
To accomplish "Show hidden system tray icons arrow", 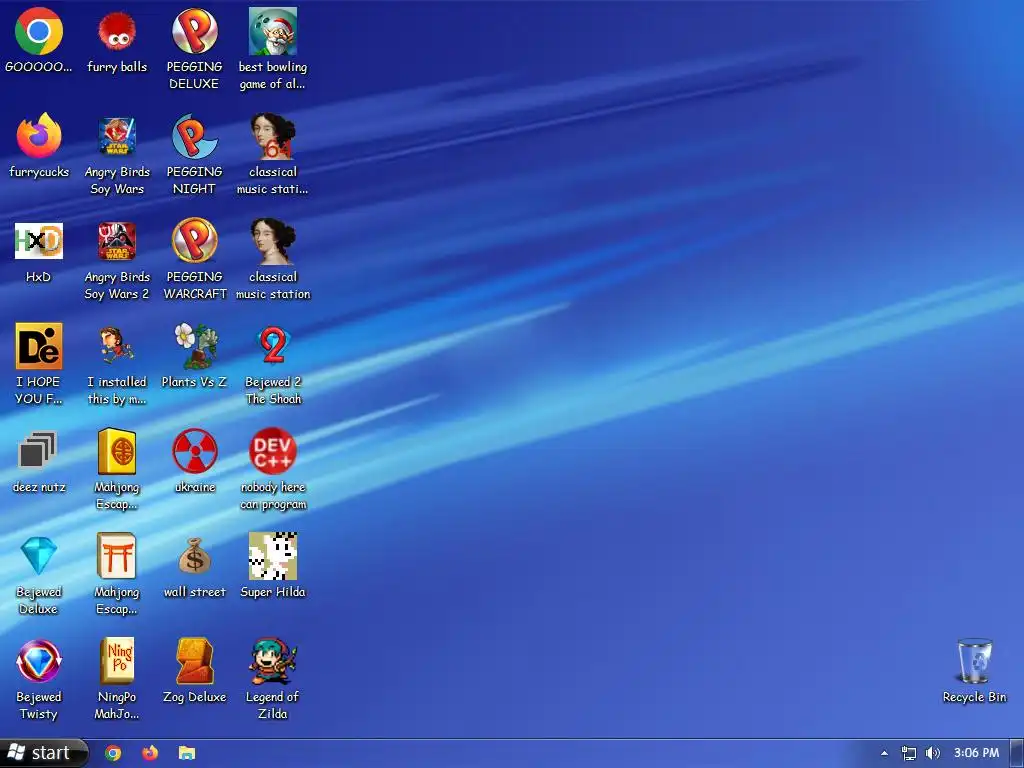I will pos(884,753).
